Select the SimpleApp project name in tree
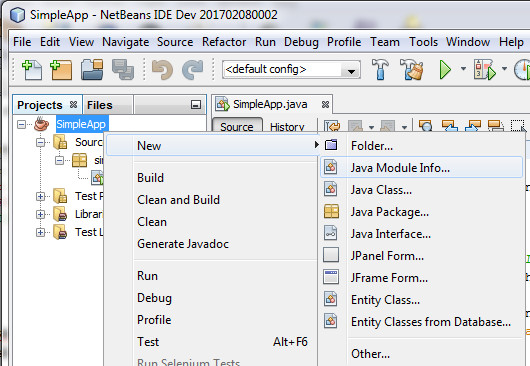Image resolution: width=530 pixels, height=366 pixels. (81, 124)
